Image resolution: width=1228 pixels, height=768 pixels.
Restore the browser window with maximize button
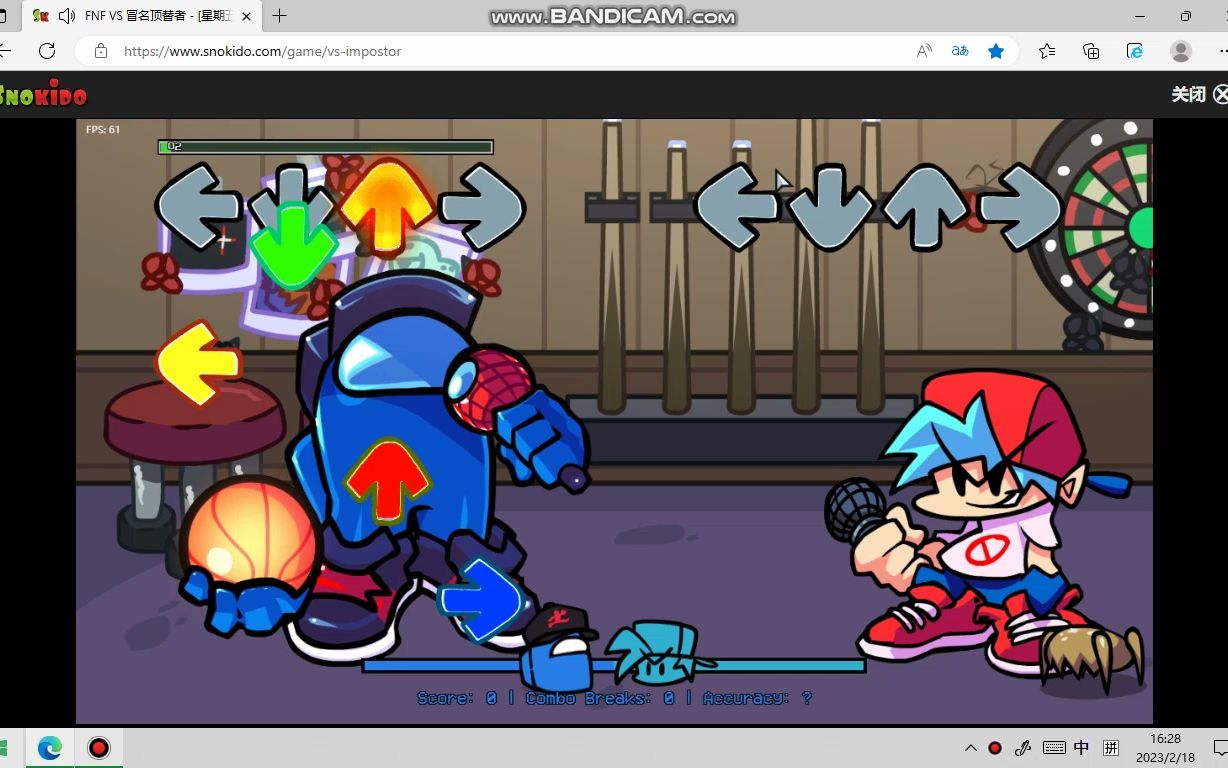click(1186, 16)
